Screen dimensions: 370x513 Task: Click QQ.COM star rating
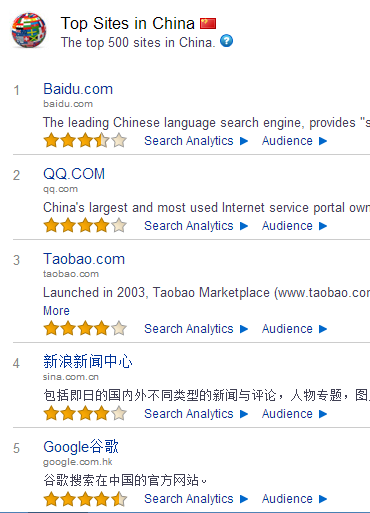point(85,225)
